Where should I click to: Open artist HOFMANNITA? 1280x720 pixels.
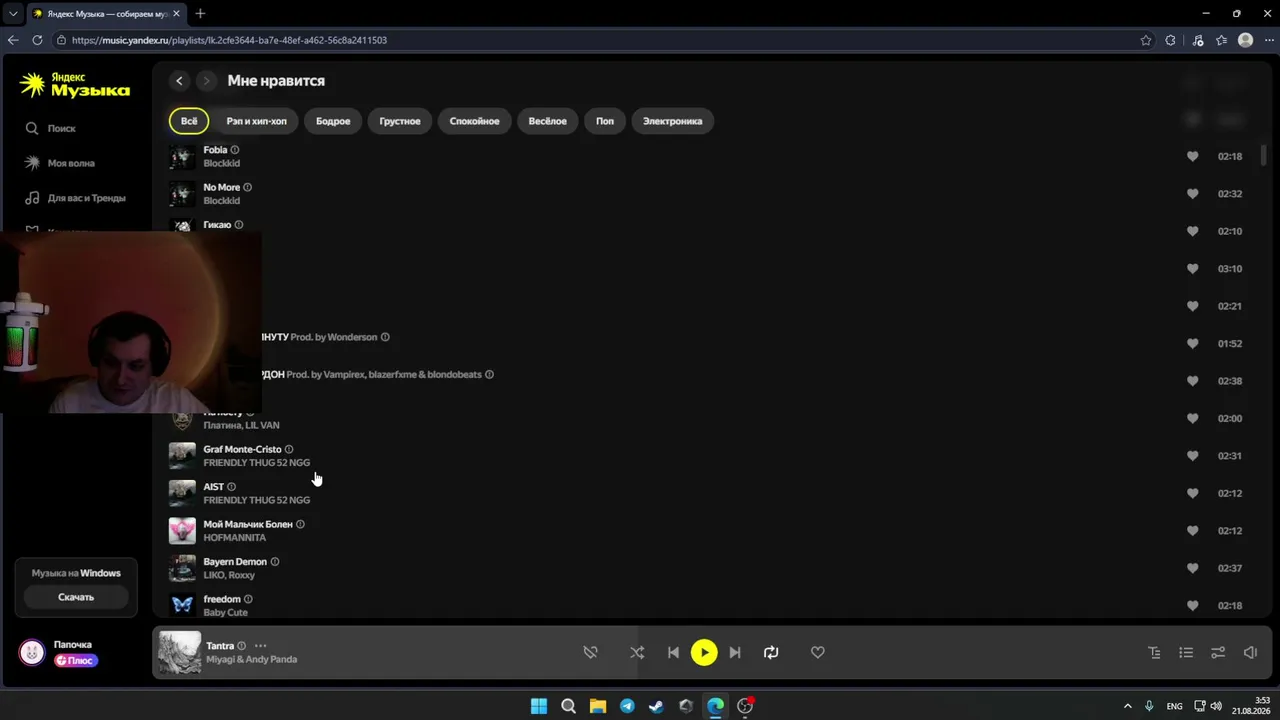pyautogui.click(x=235, y=538)
